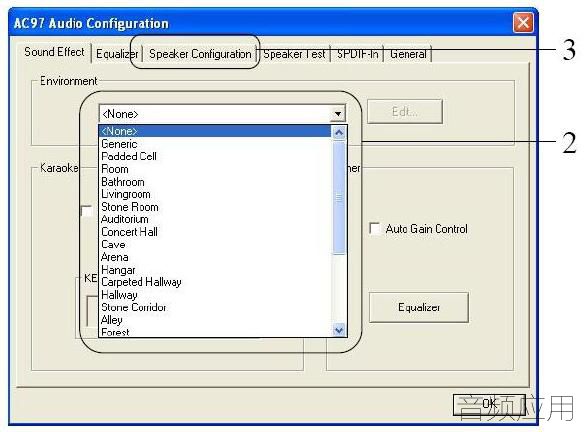Viewport: 586px width, 432px height.
Task: Select Arena from the list
Action: [215, 257]
